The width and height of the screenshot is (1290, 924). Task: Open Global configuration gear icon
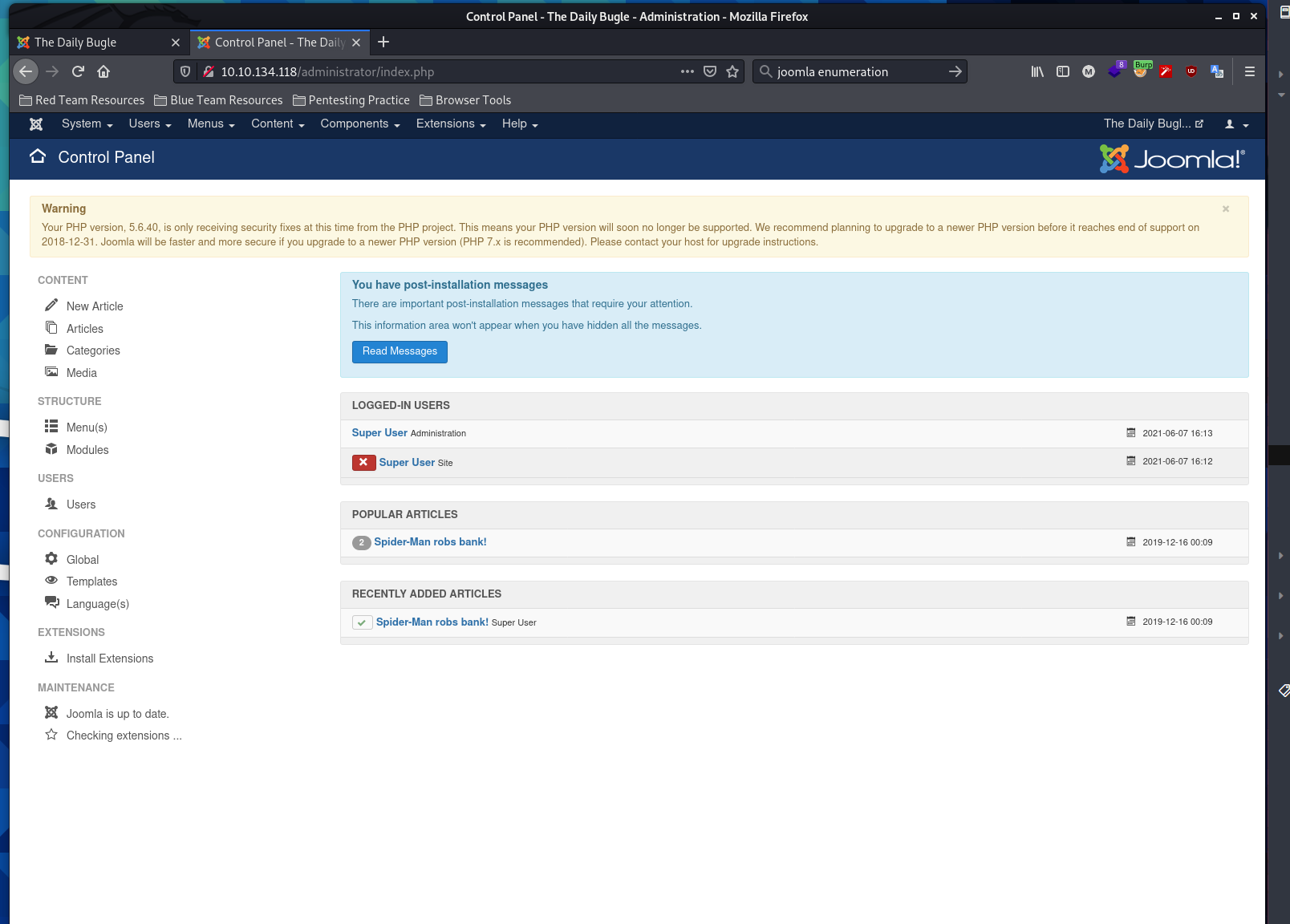click(51, 559)
